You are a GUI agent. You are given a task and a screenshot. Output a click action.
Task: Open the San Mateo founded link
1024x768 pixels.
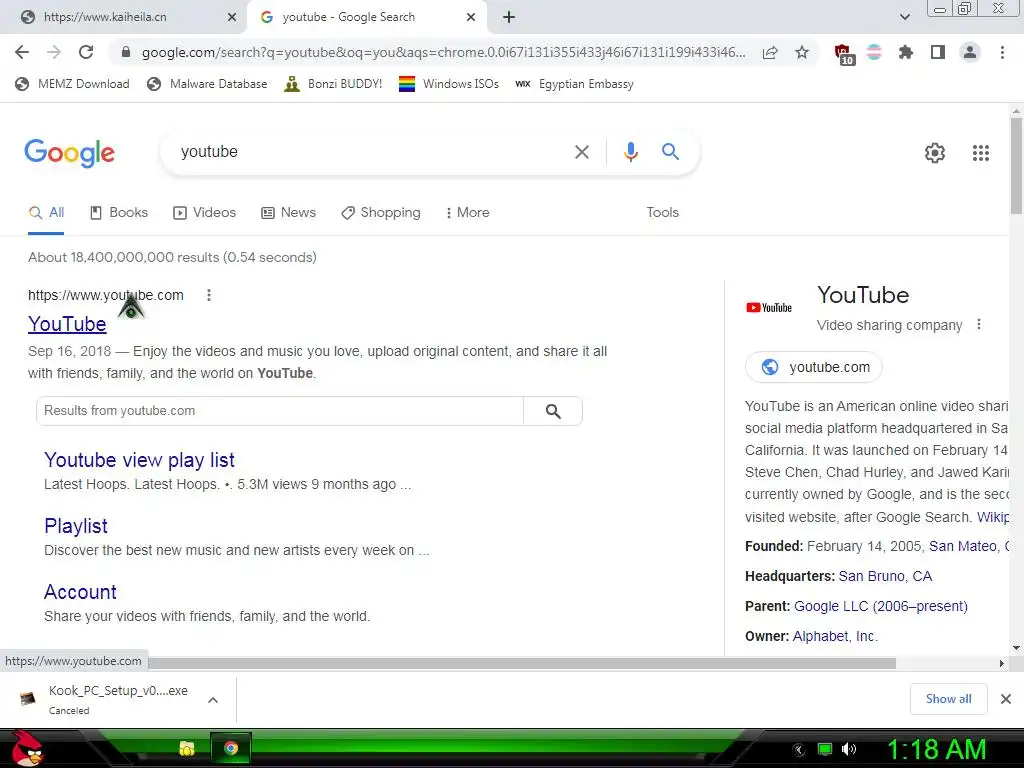click(968, 546)
